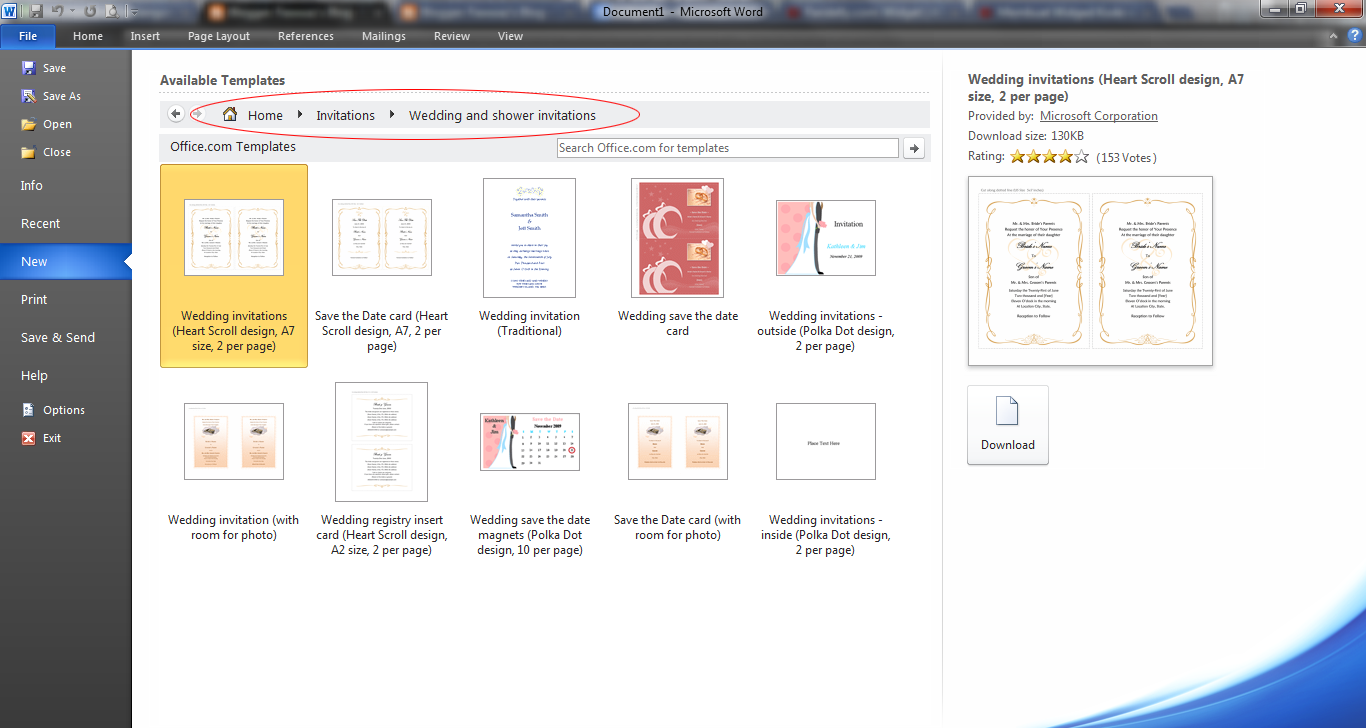Click the Word Help question mark icon
Screen dimensions: 1366x728
pyautogui.click(x=1354, y=35)
